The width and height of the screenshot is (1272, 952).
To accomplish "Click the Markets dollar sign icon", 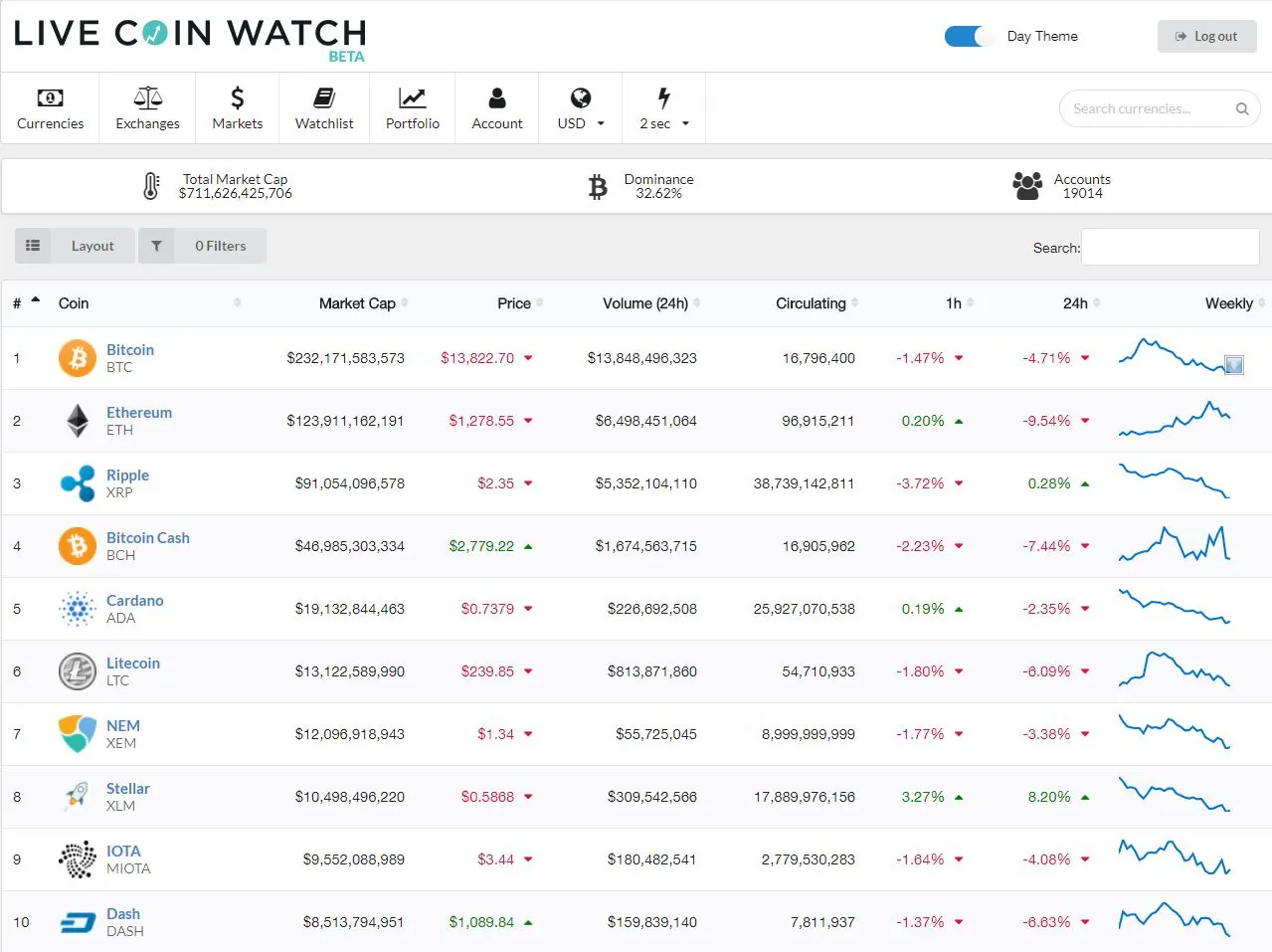I will coord(237,97).
